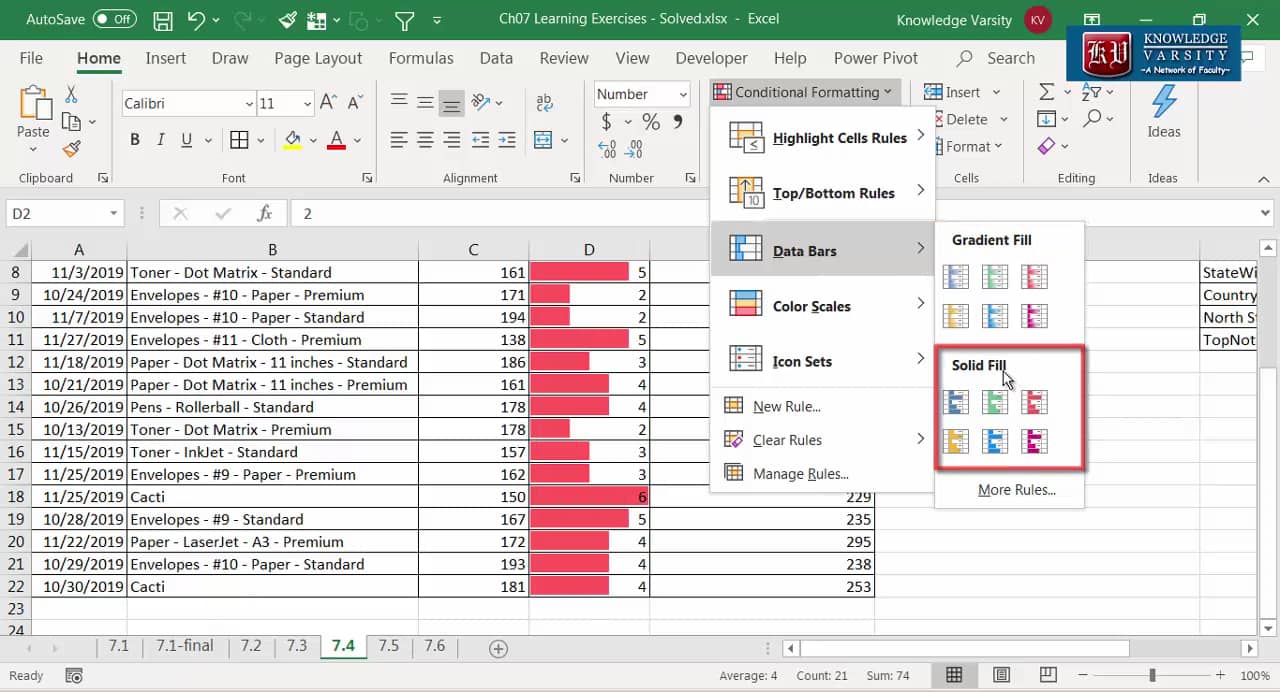This screenshot has height=692, width=1280.
Task: Select the blue Solid Fill data bar
Action: 956,403
